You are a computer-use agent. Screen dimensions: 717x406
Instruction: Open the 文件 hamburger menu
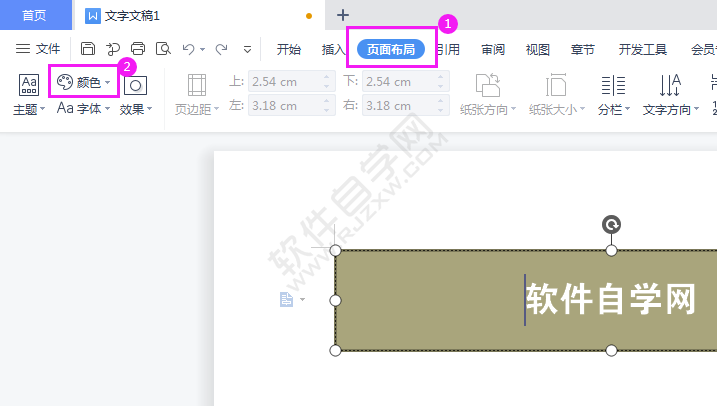click(x=38, y=48)
